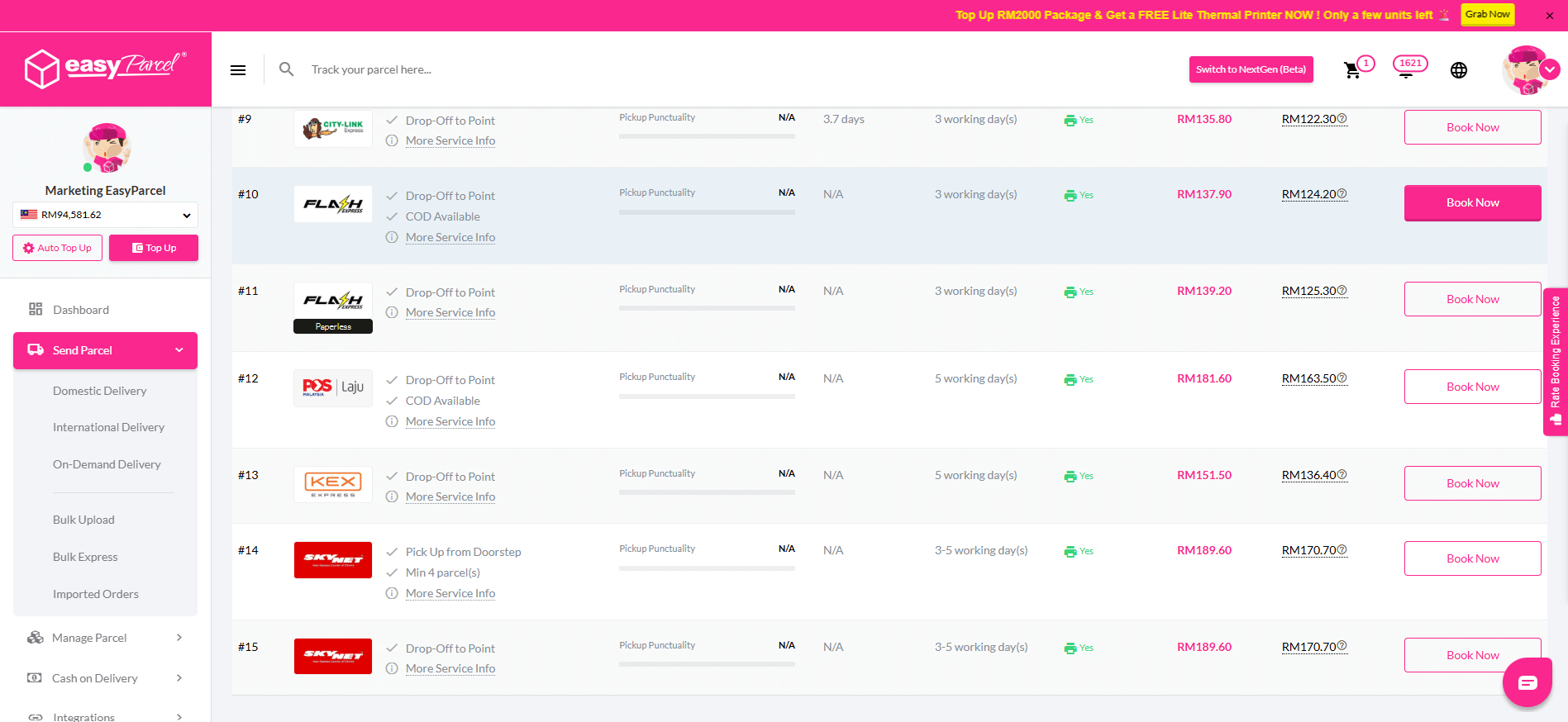Close the top promotional banner

point(1550,15)
